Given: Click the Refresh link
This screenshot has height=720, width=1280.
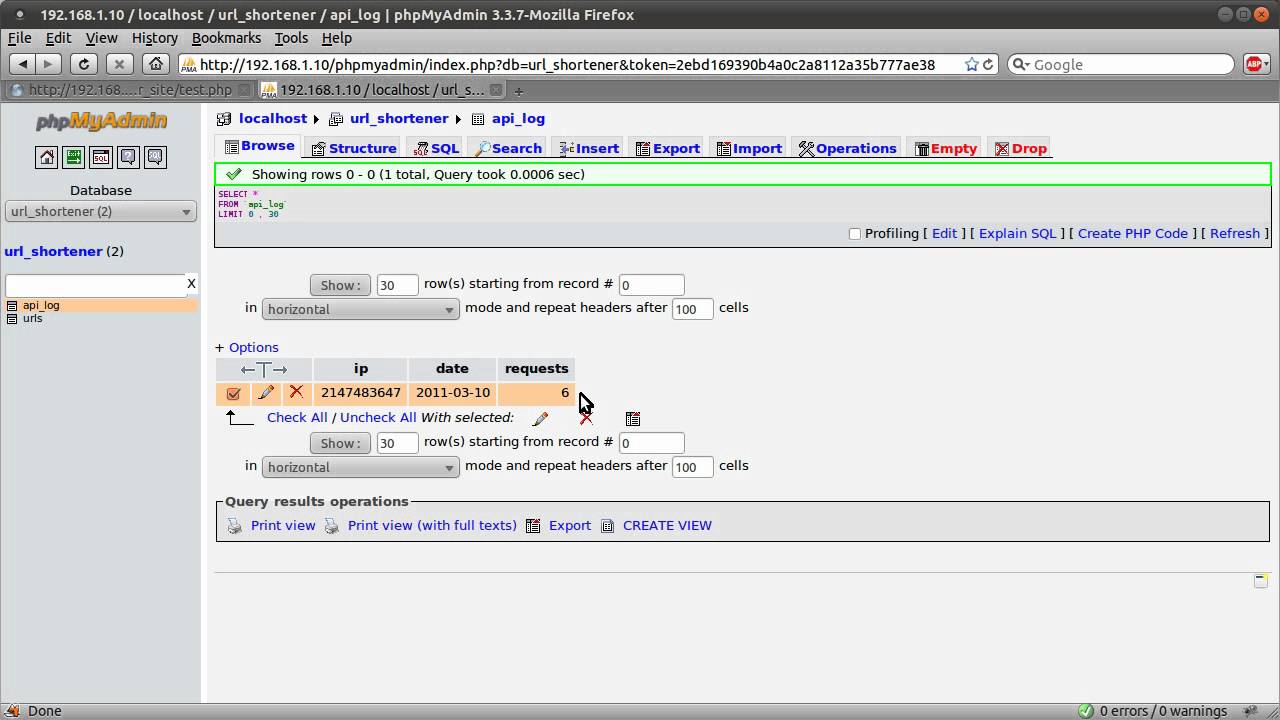Looking at the screenshot, I should click(1235, 234).
